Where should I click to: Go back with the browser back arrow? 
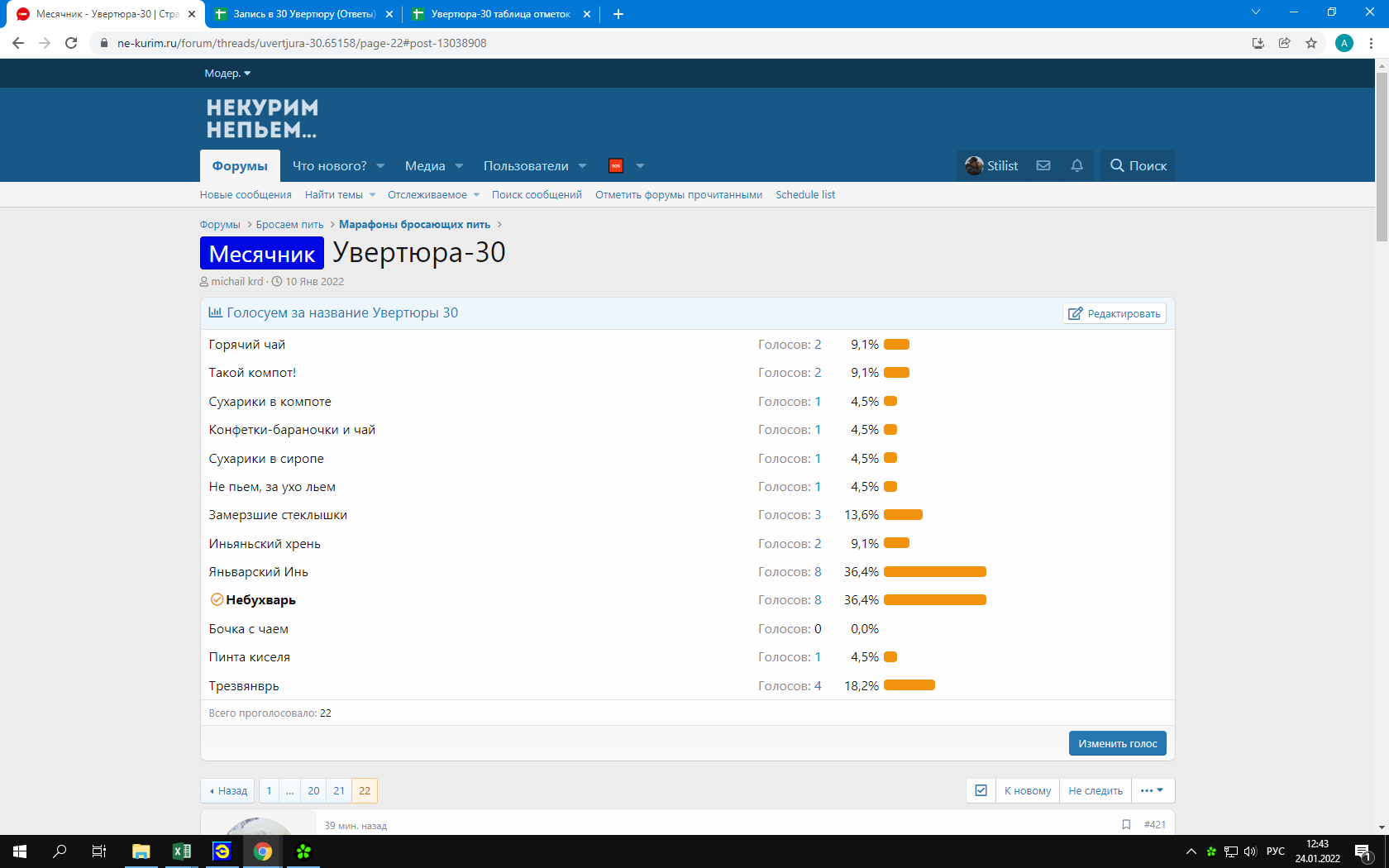18,43
